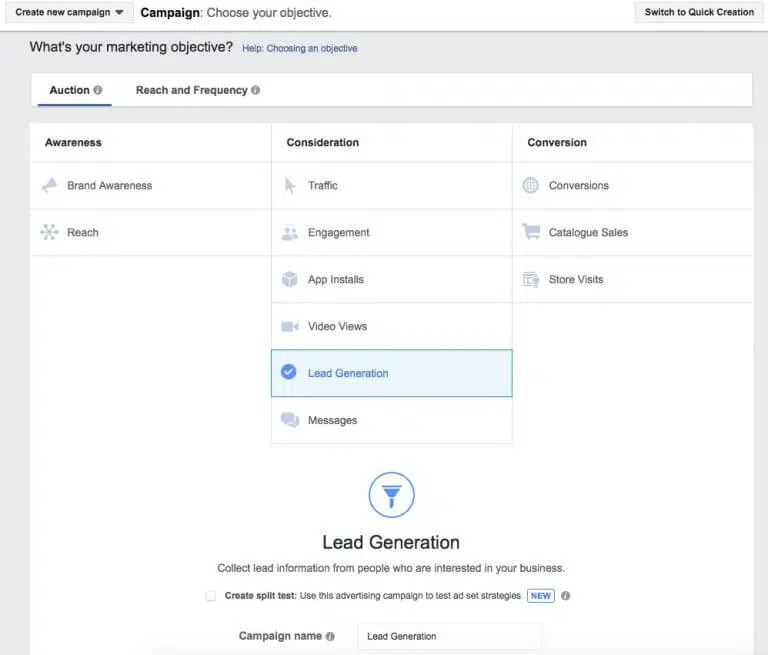Click the Conversions globe icon
The height and width of the screenshot is (655, 768).
pyautogui.click(x=531, y=186)
